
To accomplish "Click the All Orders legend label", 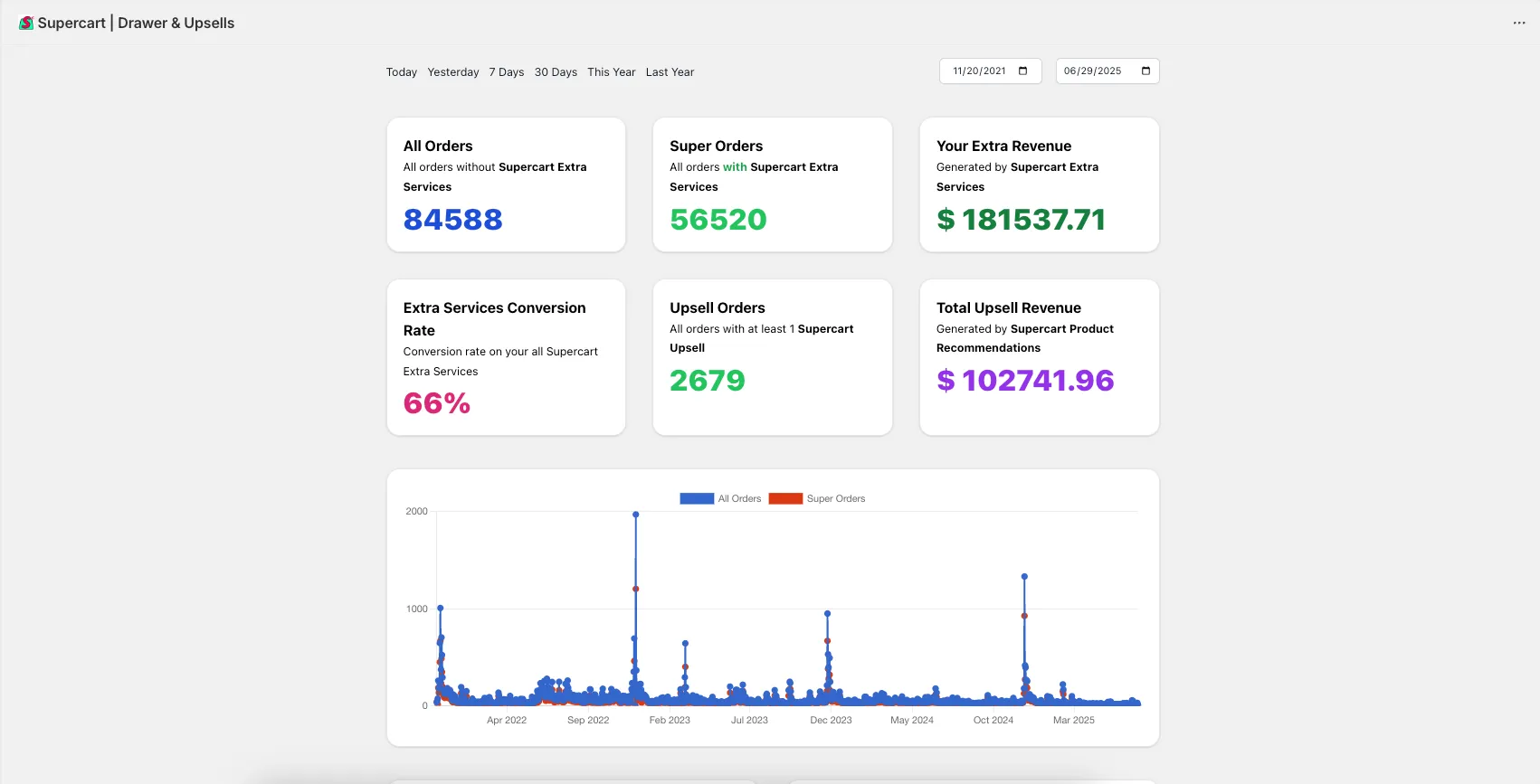I will [739, 498].
